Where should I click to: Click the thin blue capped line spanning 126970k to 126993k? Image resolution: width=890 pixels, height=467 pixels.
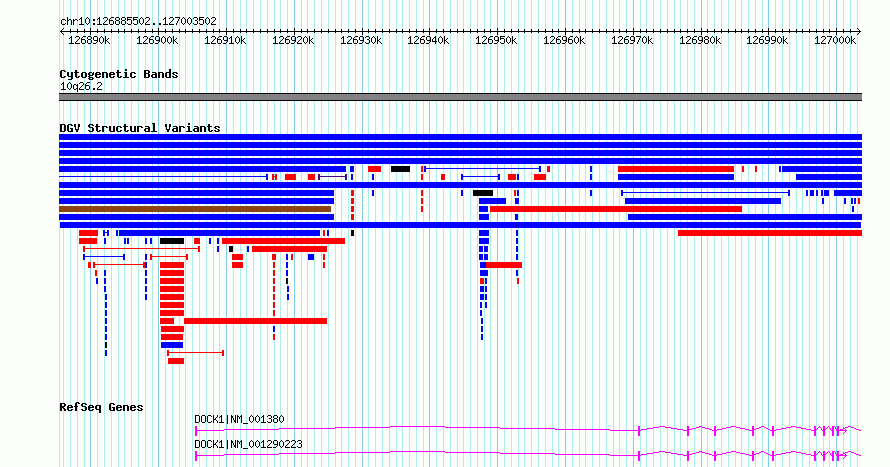[x=706, y=193]
